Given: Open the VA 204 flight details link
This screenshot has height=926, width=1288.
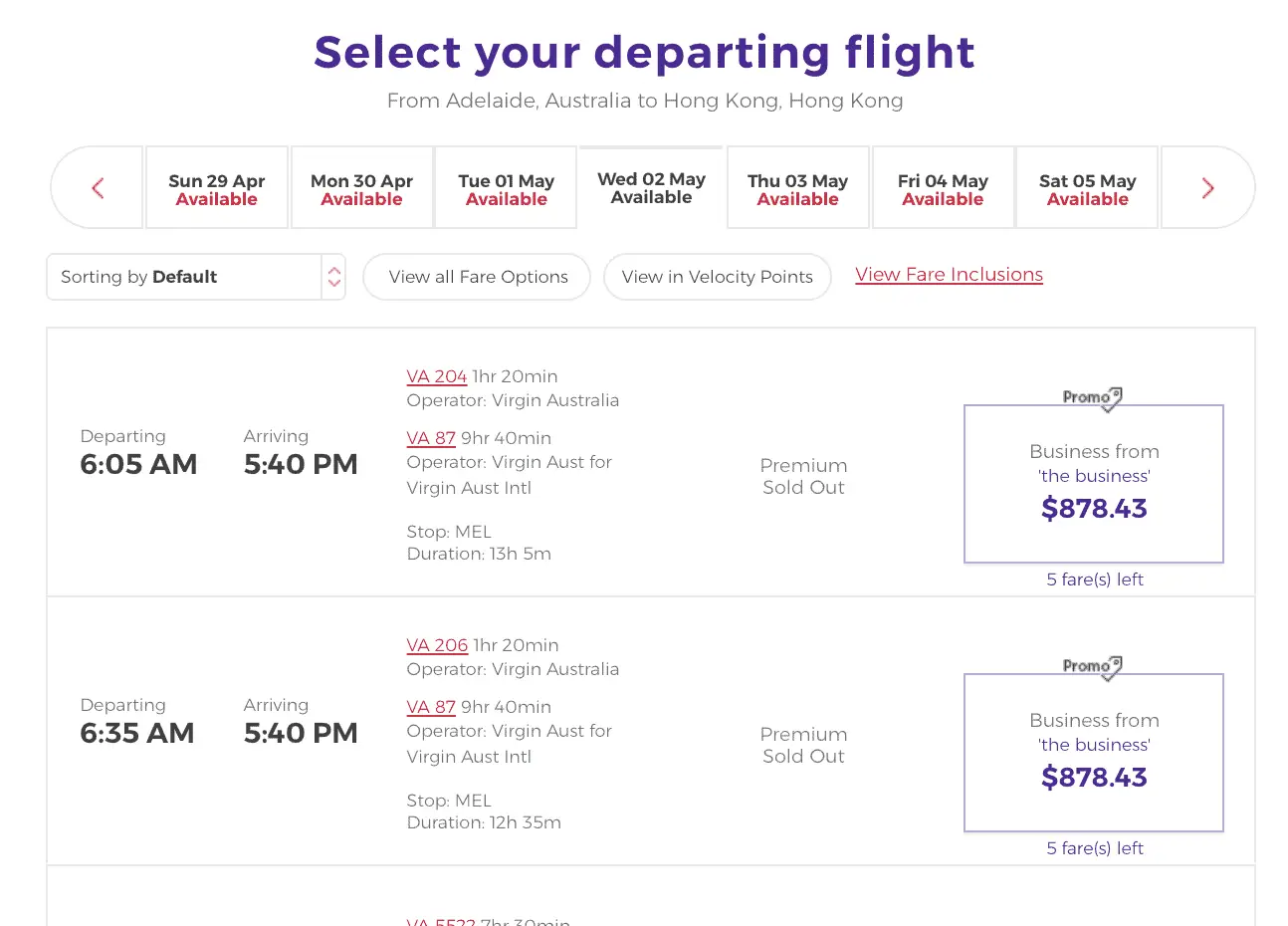Looking at the screenshot, I should [x=436, y=376].
